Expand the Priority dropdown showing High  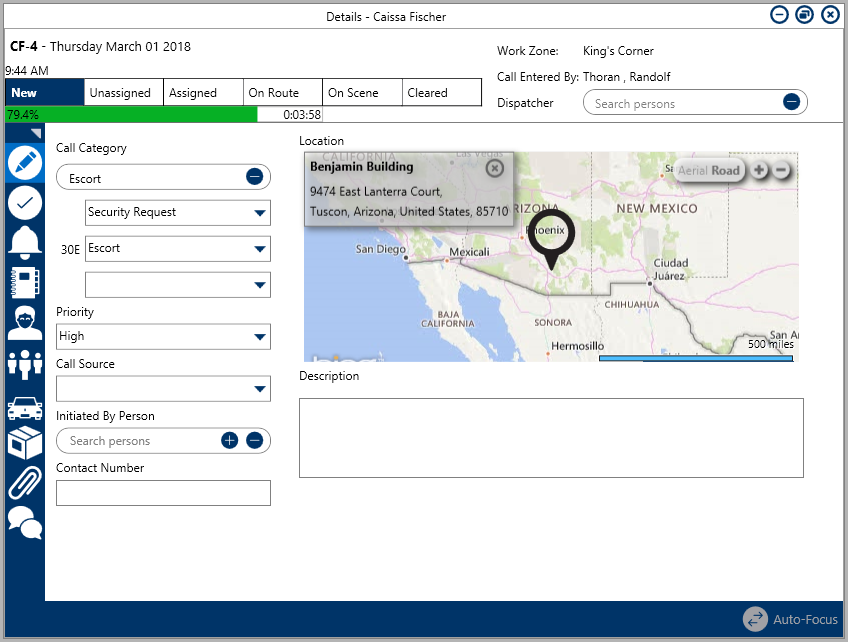point(259,337)
